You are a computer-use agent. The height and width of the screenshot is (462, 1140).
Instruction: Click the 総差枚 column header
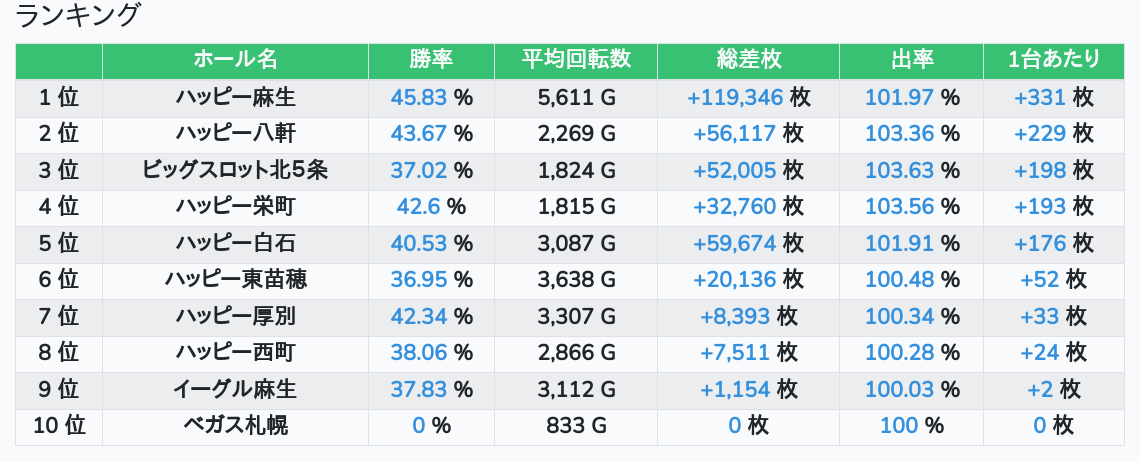[748, 60]
